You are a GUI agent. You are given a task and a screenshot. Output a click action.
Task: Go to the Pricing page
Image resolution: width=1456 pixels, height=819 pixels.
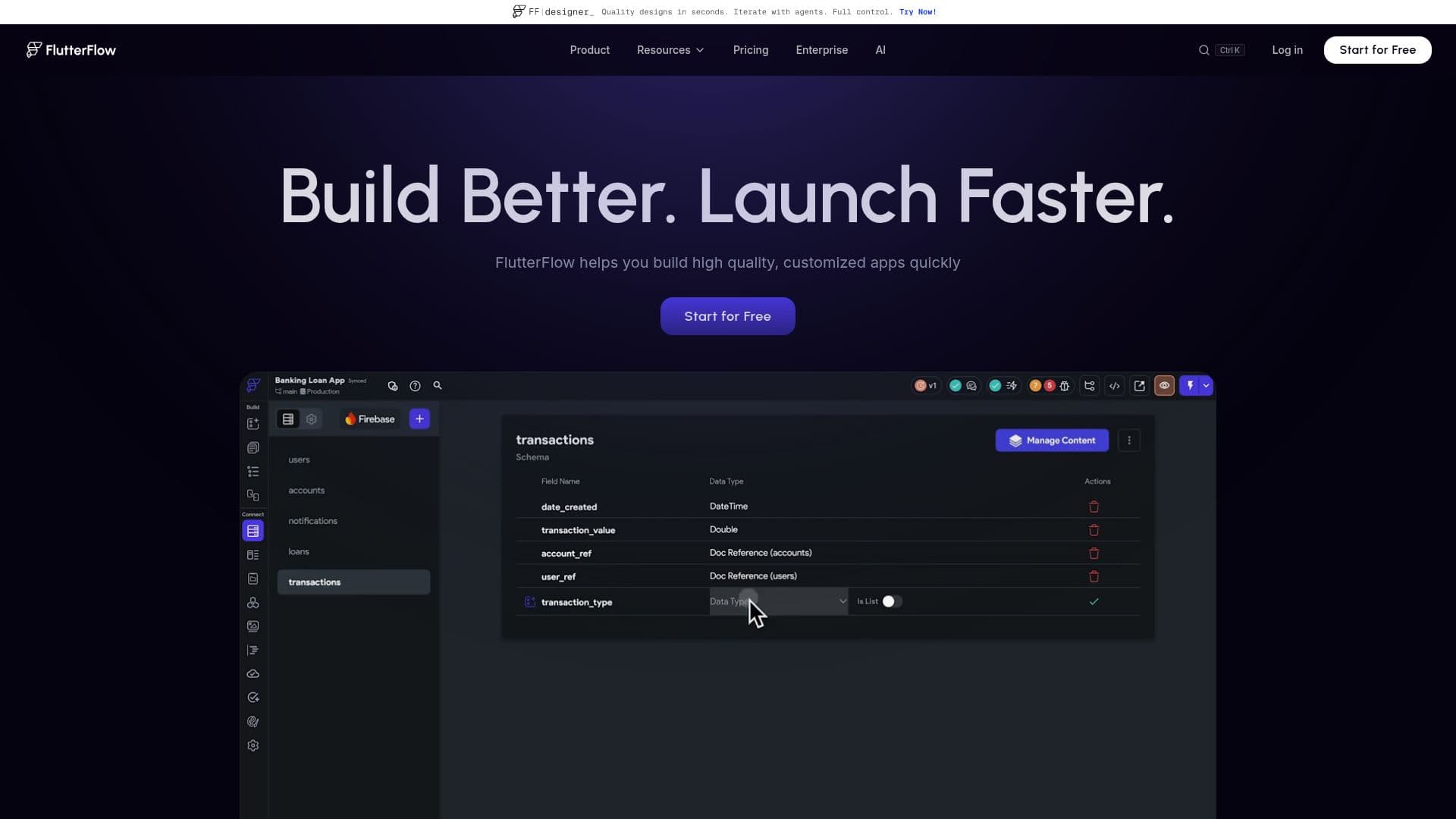(x=751, y=50)
